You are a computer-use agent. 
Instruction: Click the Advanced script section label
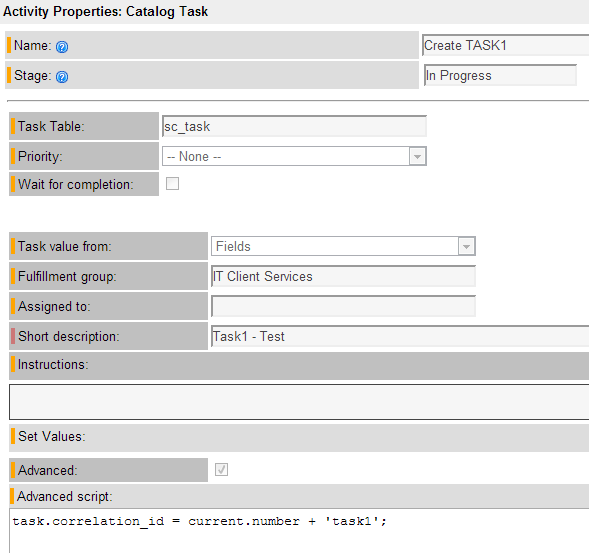[65, 497]
